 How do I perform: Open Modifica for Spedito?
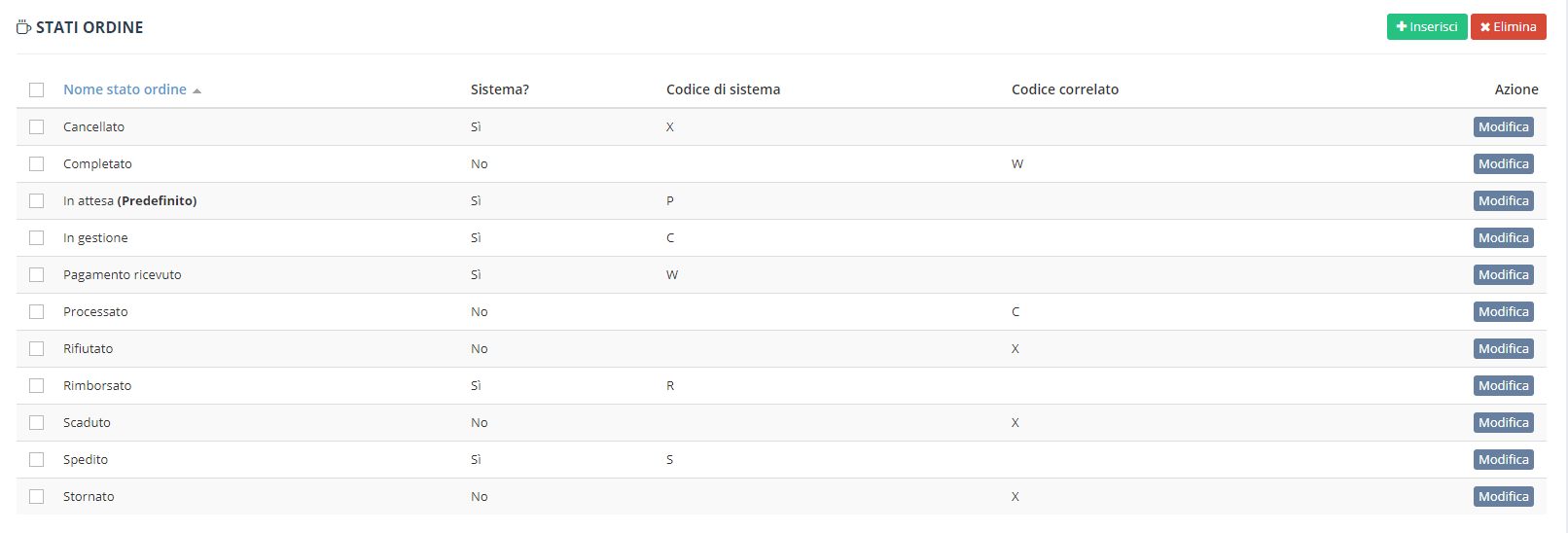(x=1504, y=459)
